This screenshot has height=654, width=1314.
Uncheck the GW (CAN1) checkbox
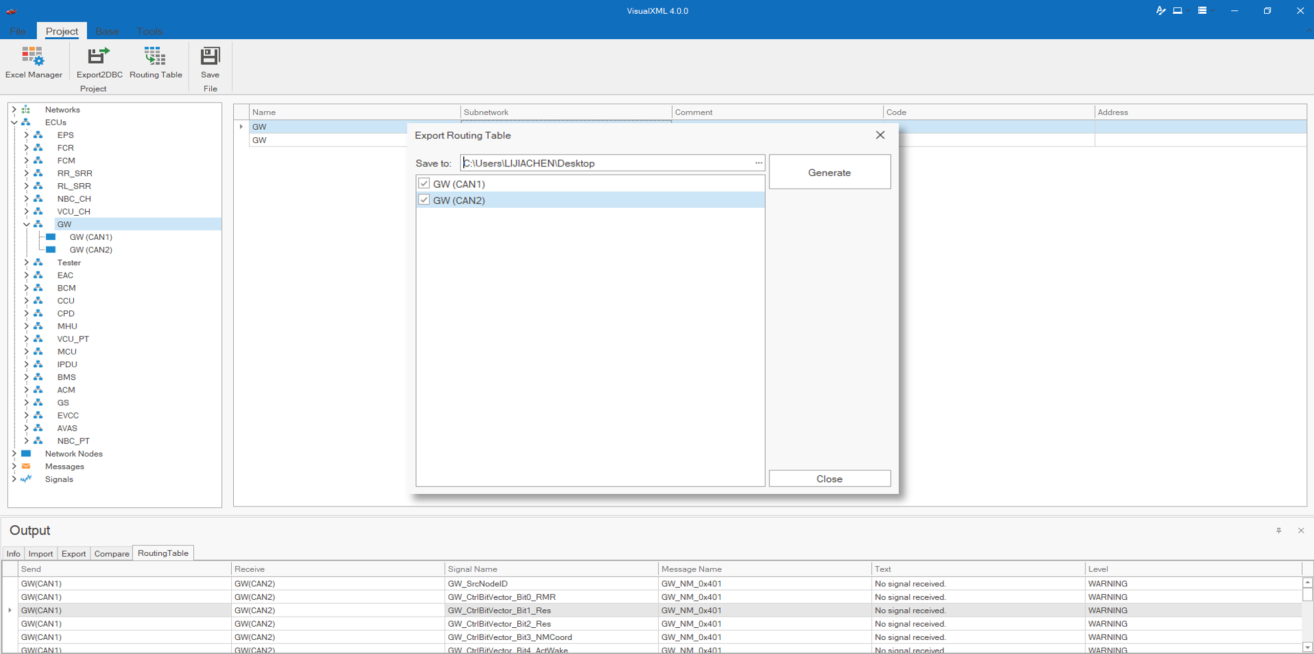tap(424, 184)
